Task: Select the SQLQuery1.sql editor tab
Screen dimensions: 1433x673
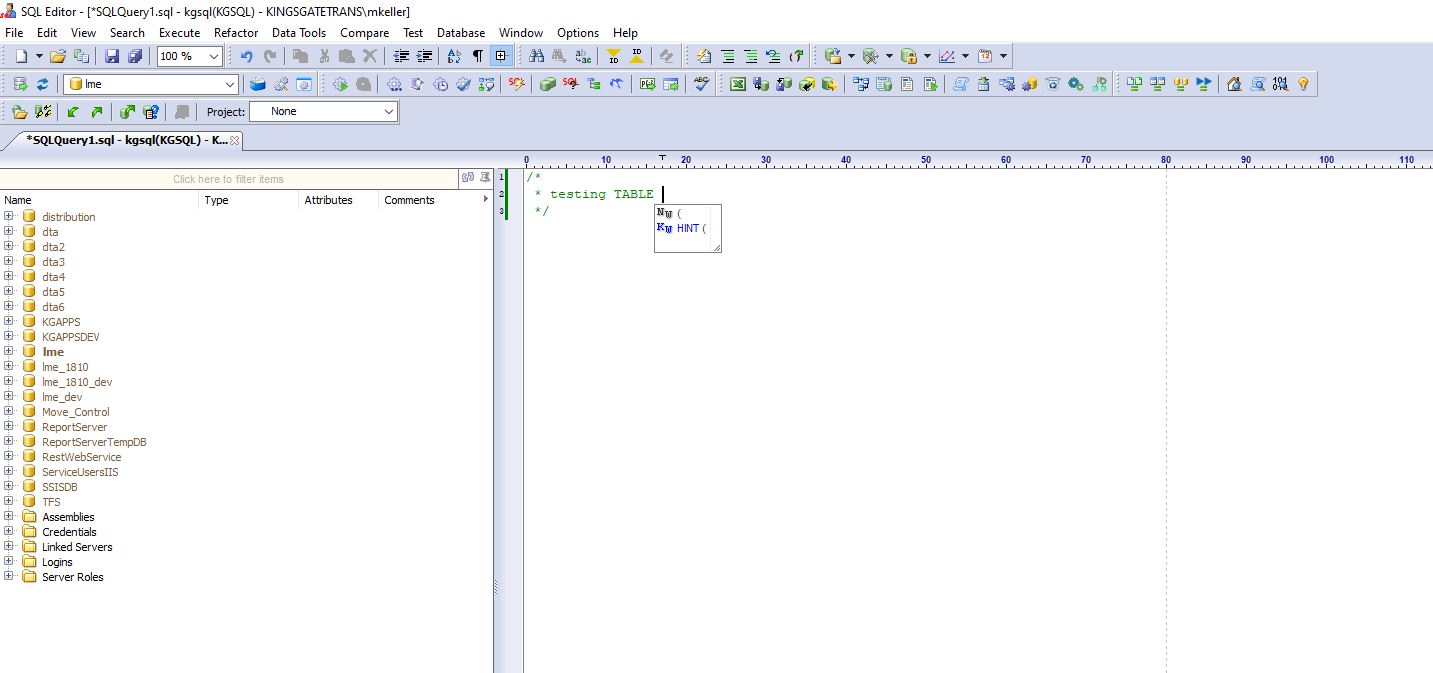Action: [126, 141]
